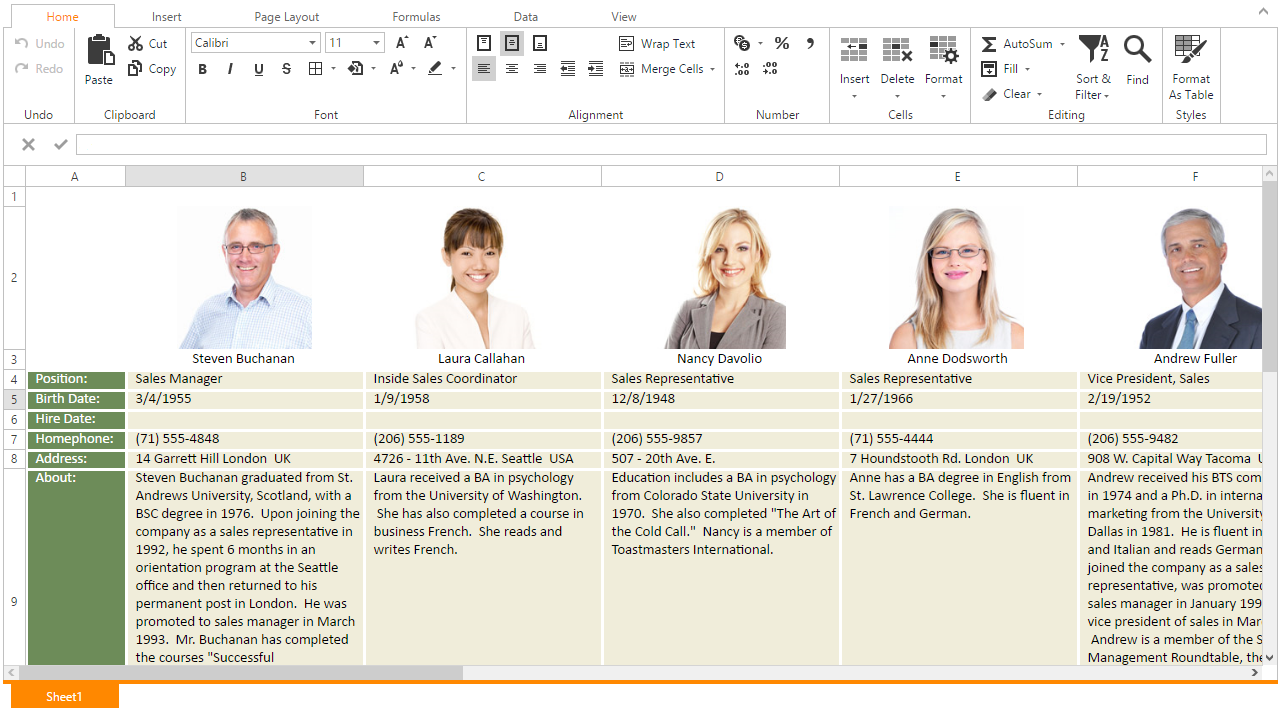The width and height of the screenshot is (1281, 721).
Task: Open the Formulas ribbon tab
Action: 416,17
